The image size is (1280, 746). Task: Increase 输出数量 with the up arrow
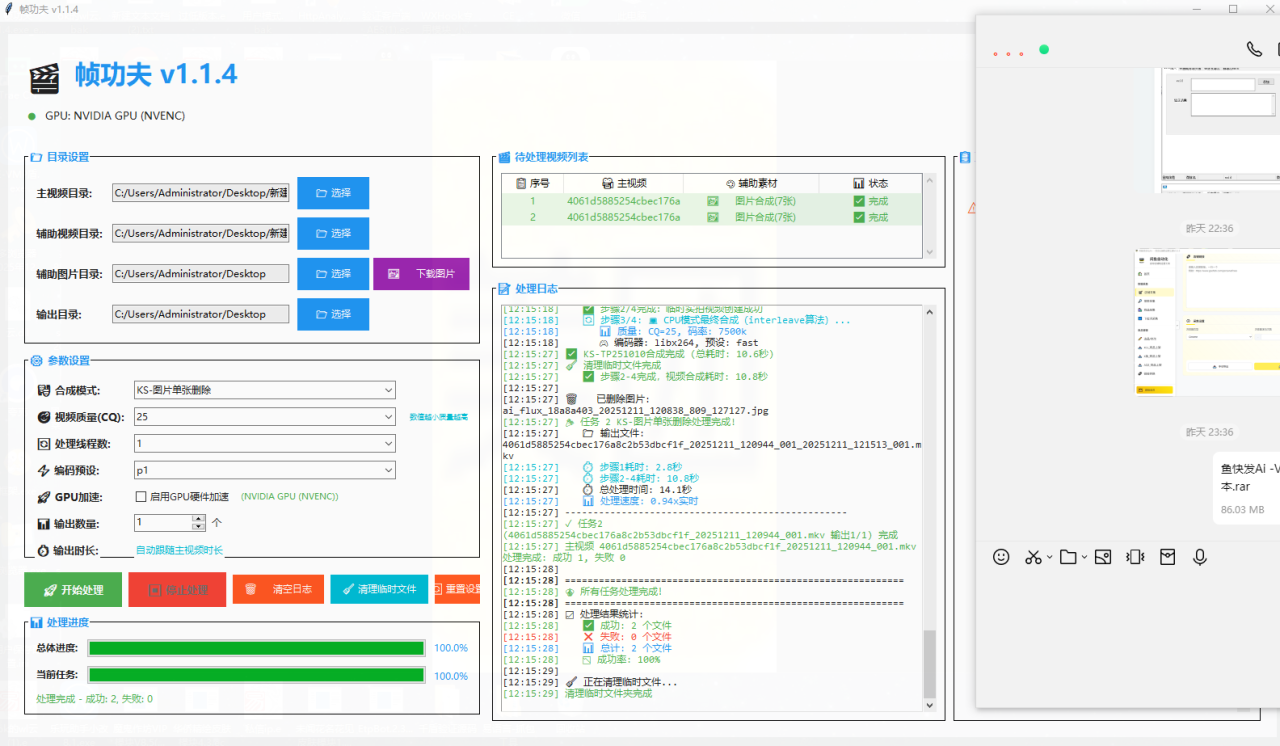coord(199,518)
